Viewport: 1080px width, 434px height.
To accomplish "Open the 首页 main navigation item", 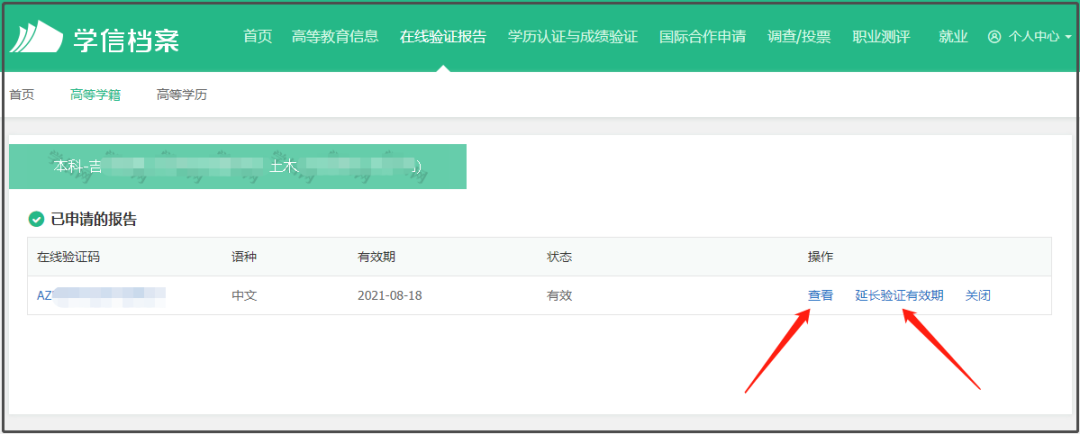I will point(257,37).
